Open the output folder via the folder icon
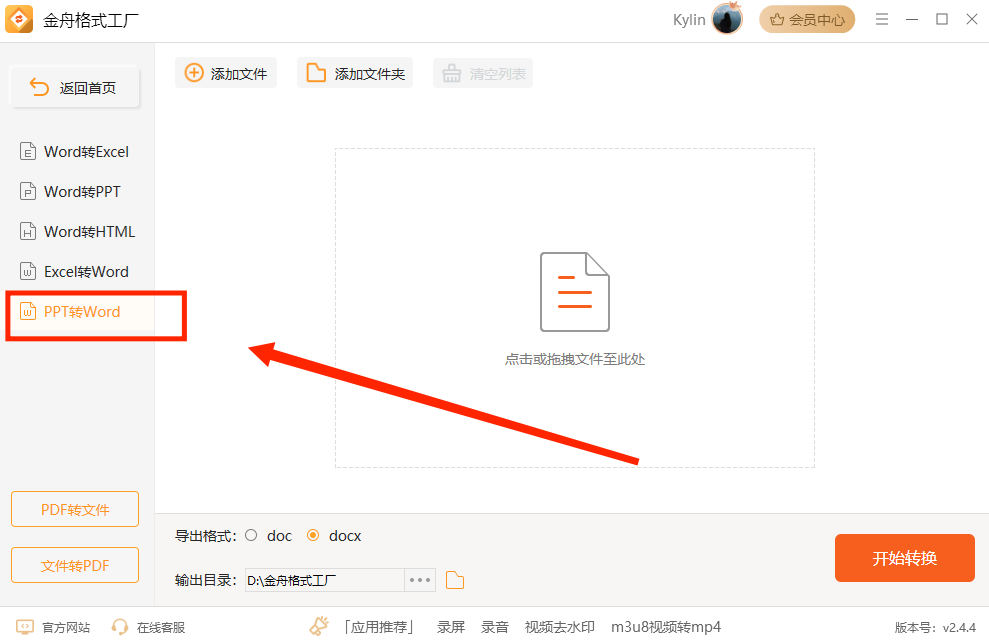This screenshot has width=989, height=643. coord(455,580)
